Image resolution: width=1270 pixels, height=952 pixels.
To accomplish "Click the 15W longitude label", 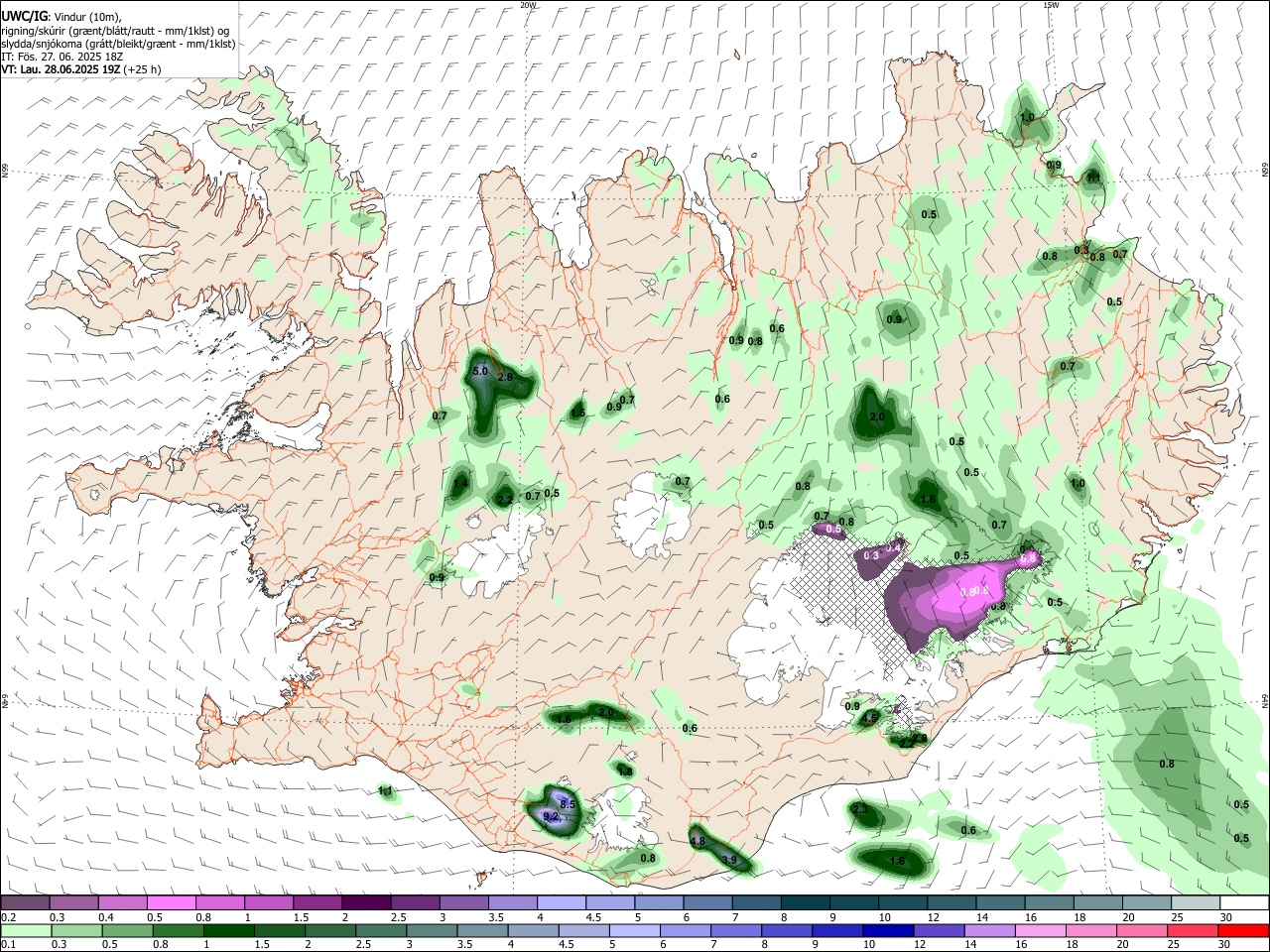I will pos(1051,5).
